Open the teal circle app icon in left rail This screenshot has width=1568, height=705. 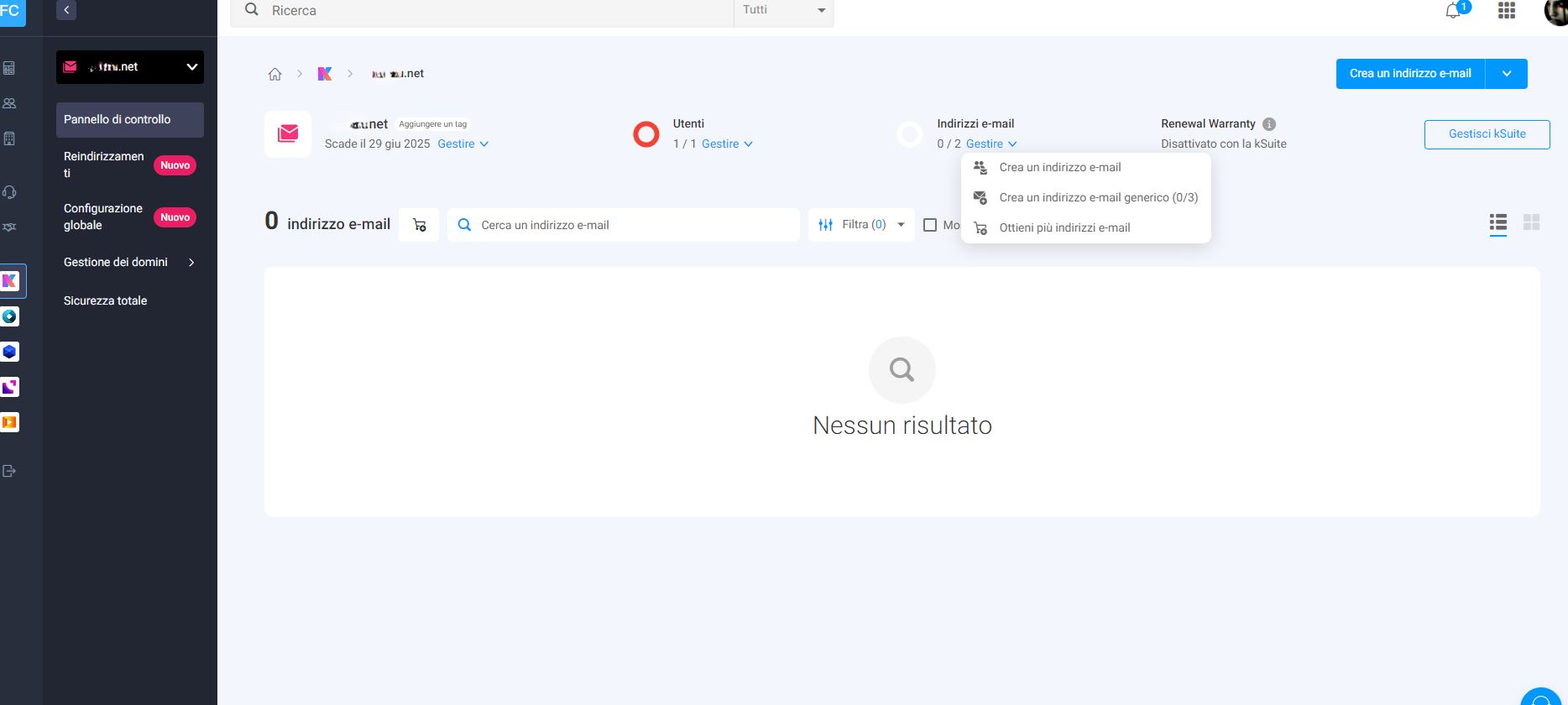tap(10, 316)
